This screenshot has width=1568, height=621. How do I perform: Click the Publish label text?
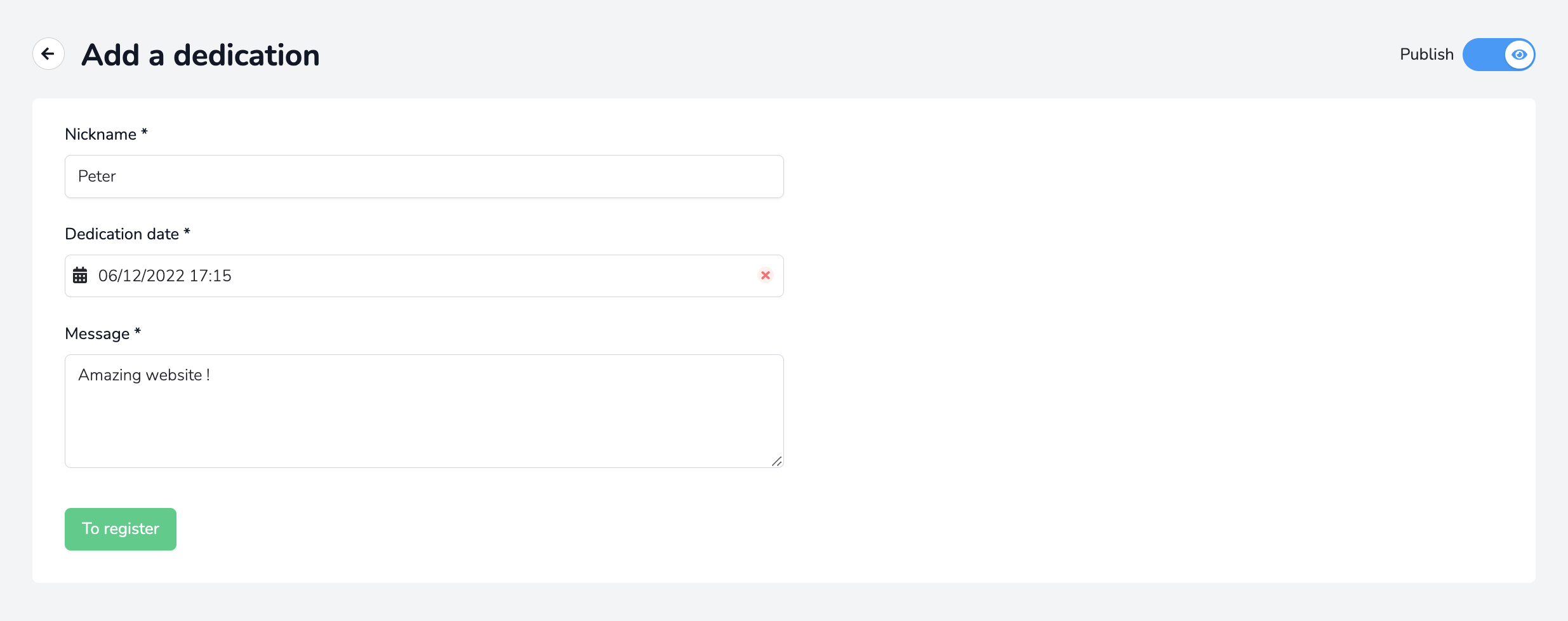click(x=1426, y=55)
